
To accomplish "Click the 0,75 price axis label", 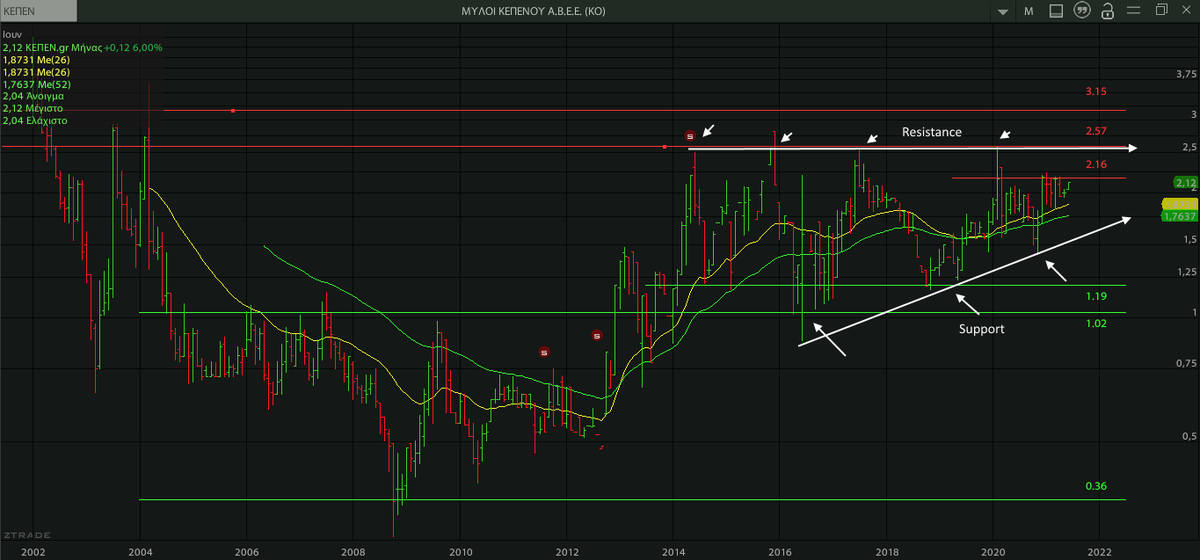I will (x=1186, y=362).
